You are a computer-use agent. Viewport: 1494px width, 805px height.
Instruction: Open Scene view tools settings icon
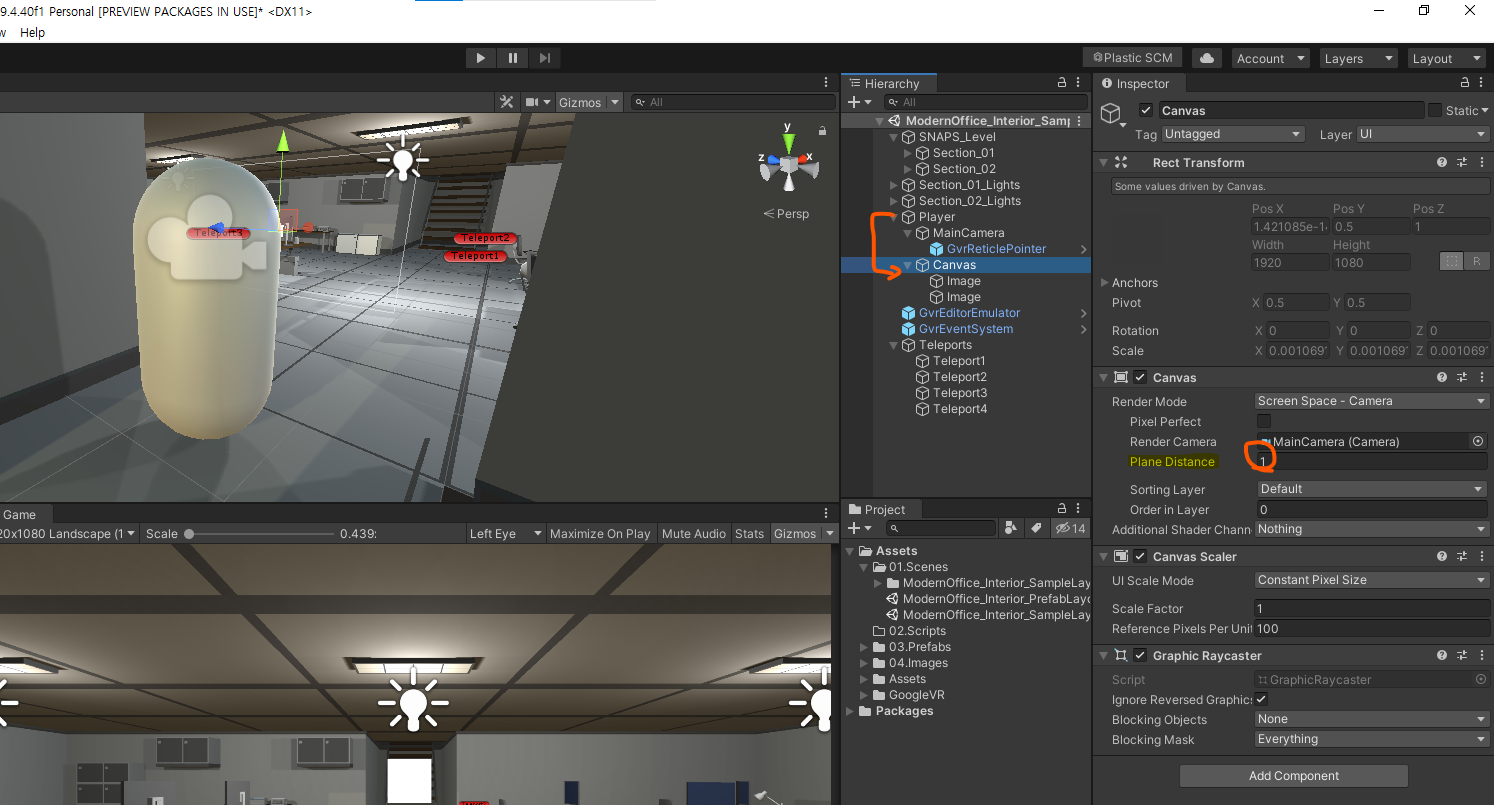tap(507, 102)
